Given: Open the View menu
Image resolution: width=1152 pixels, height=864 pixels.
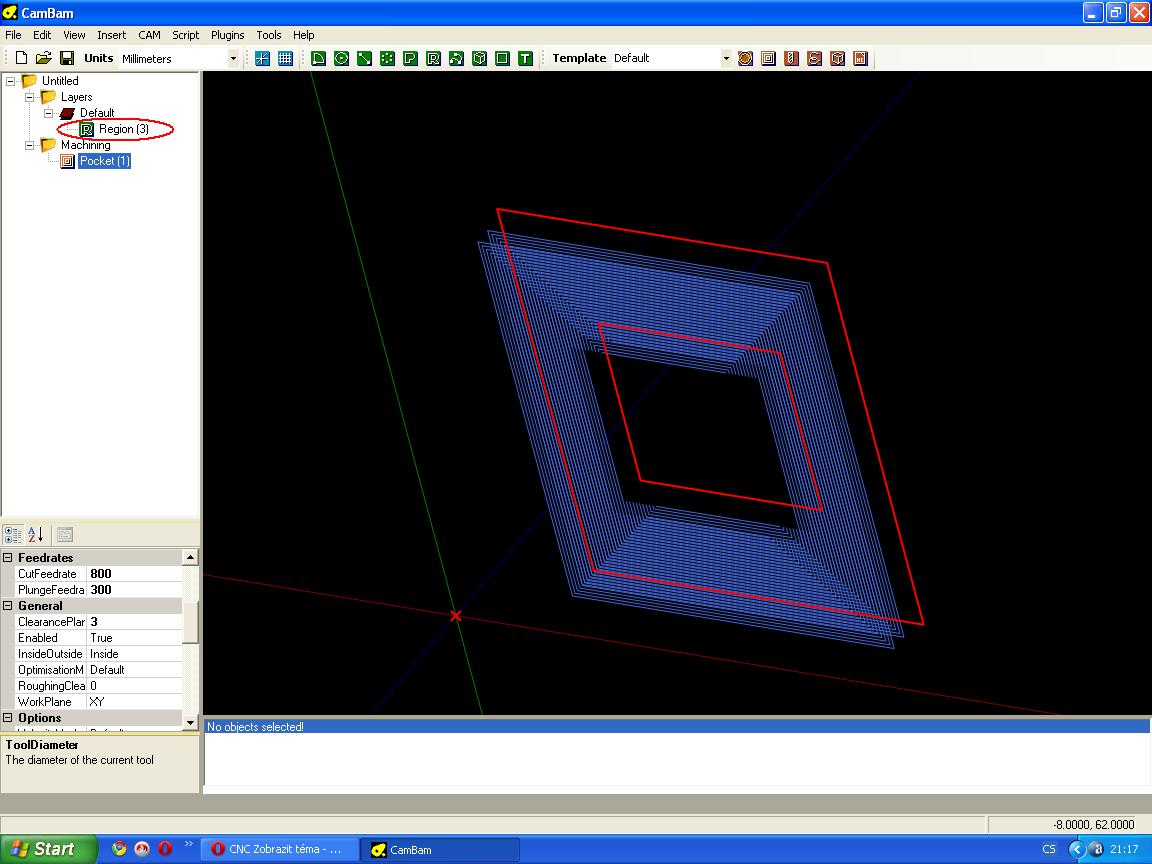Looking at the screenshot, I should (x=74, y=35).
